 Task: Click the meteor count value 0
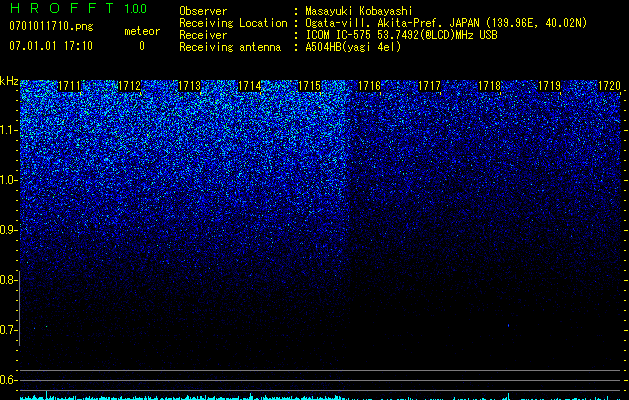[x=142, y=46]
